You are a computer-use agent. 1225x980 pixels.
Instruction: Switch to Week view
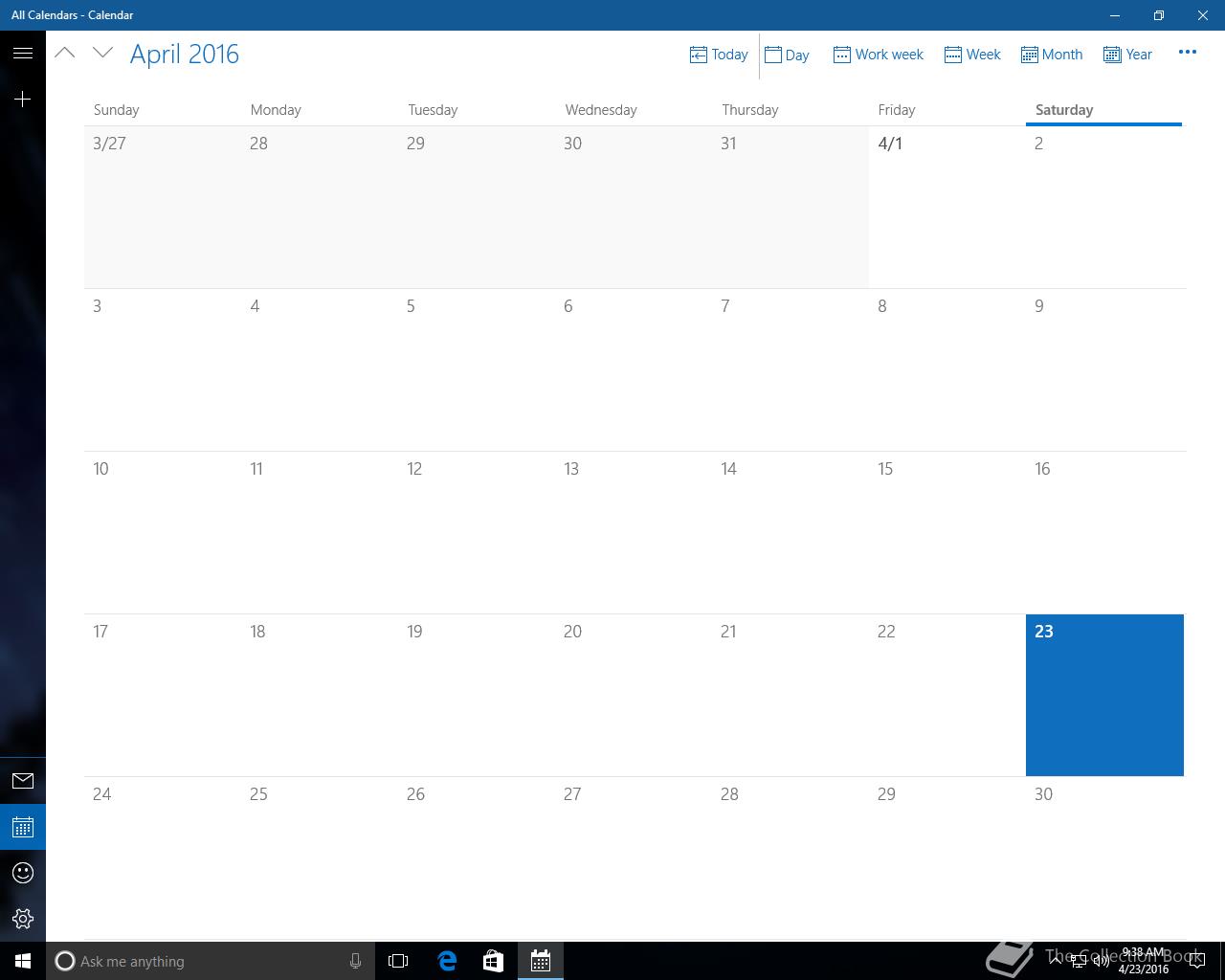tap(972, 55)
